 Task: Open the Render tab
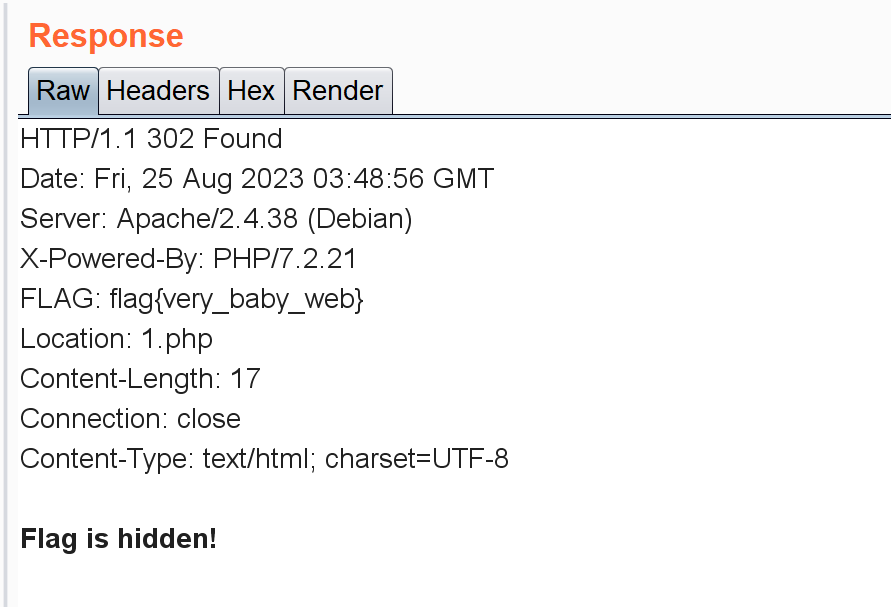click(338, 91)
